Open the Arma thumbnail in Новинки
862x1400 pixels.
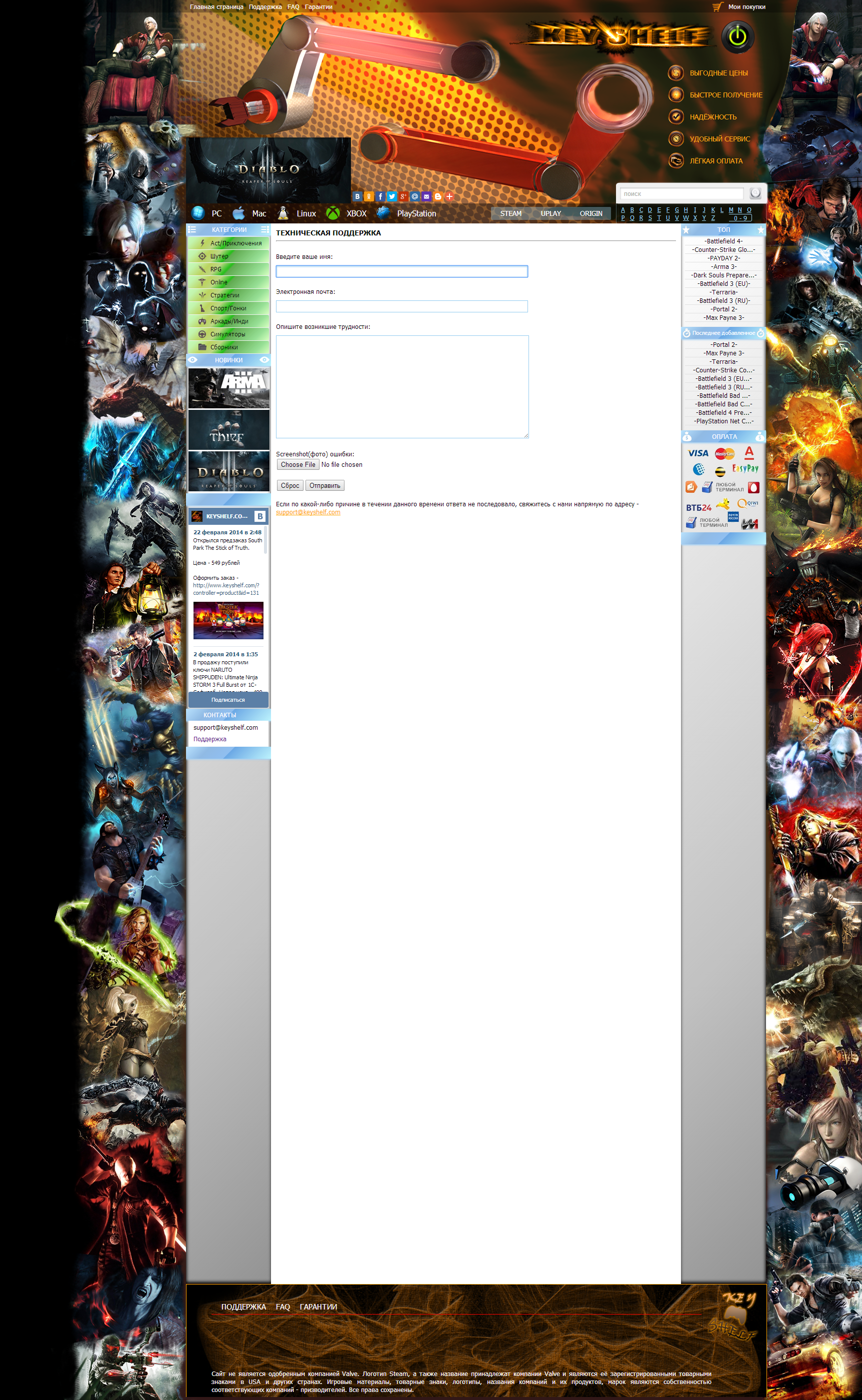pos(228,388)
